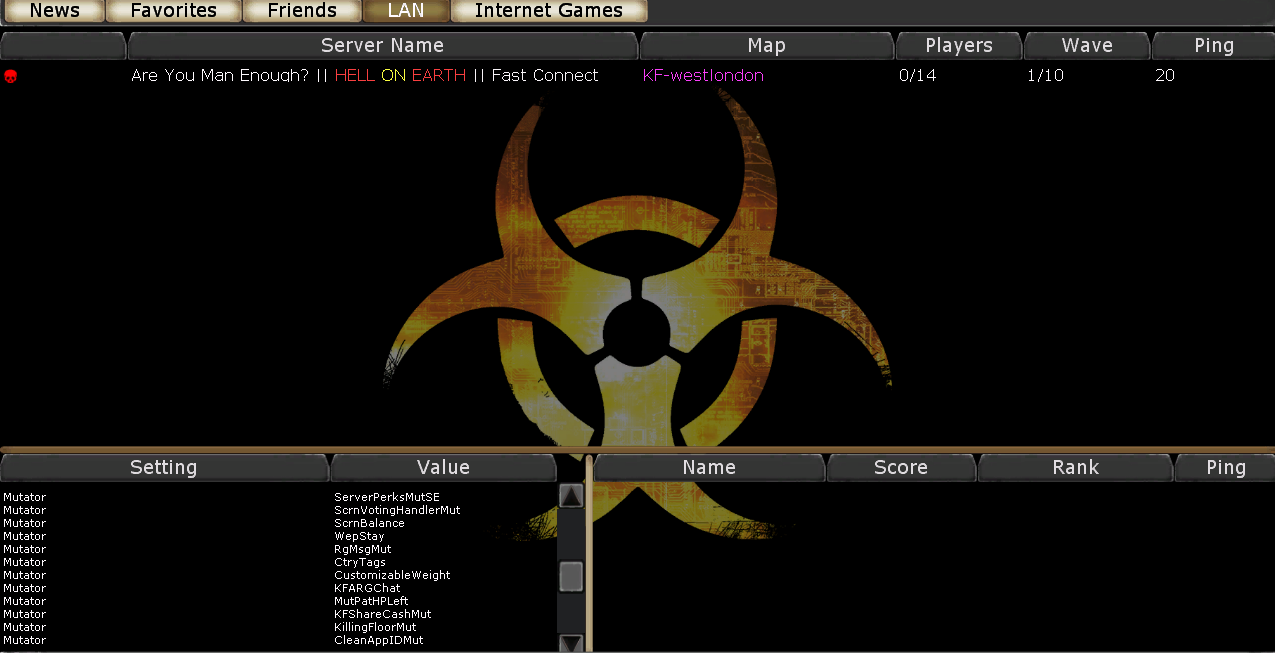The height and width of the screenshot is (653, 1275).
Task: Click the Mutator label beside CleanAppIDMut
Action: (x=24, y=640)
